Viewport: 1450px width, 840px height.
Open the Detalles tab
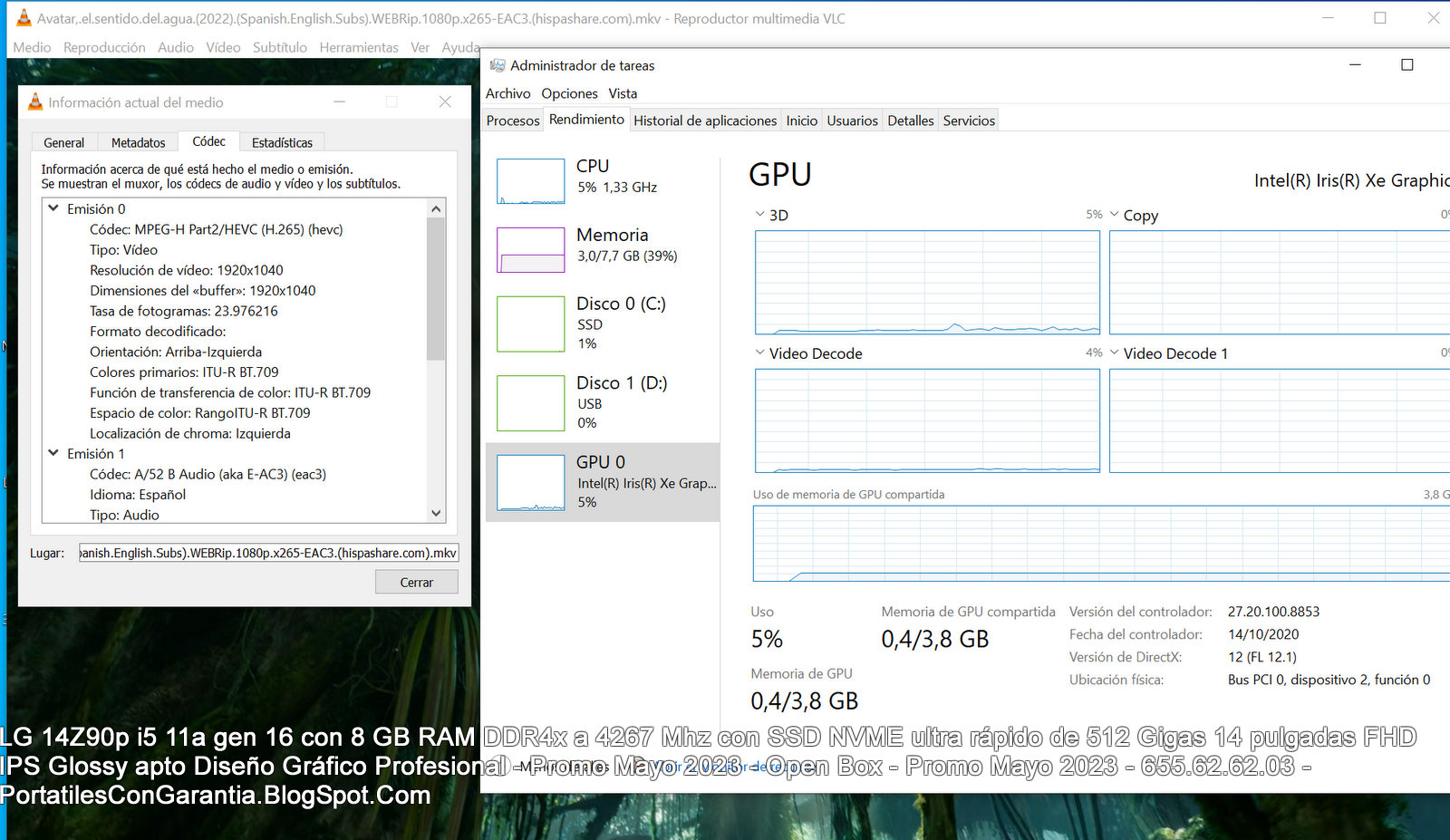pyautogui.click(x=911, y=121)
